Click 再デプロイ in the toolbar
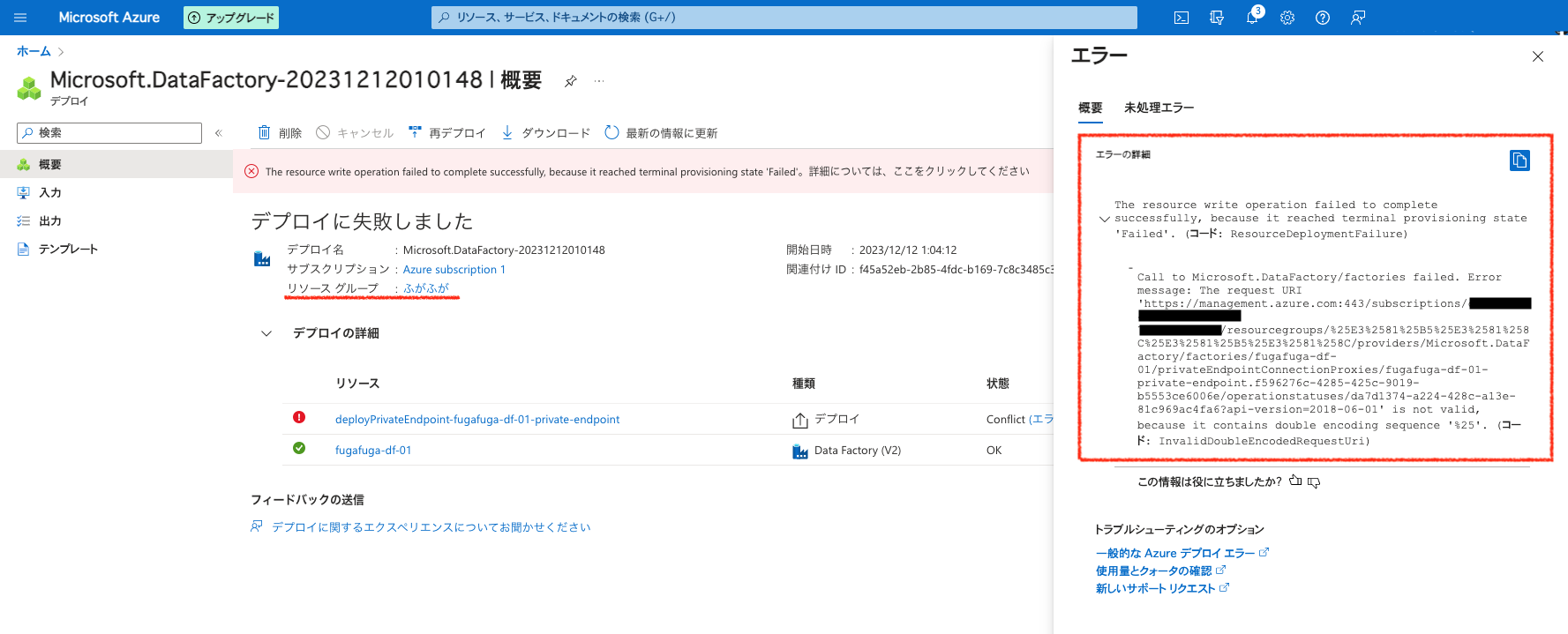The width and height of the screenshot is (1568, 634). point(447,133)
